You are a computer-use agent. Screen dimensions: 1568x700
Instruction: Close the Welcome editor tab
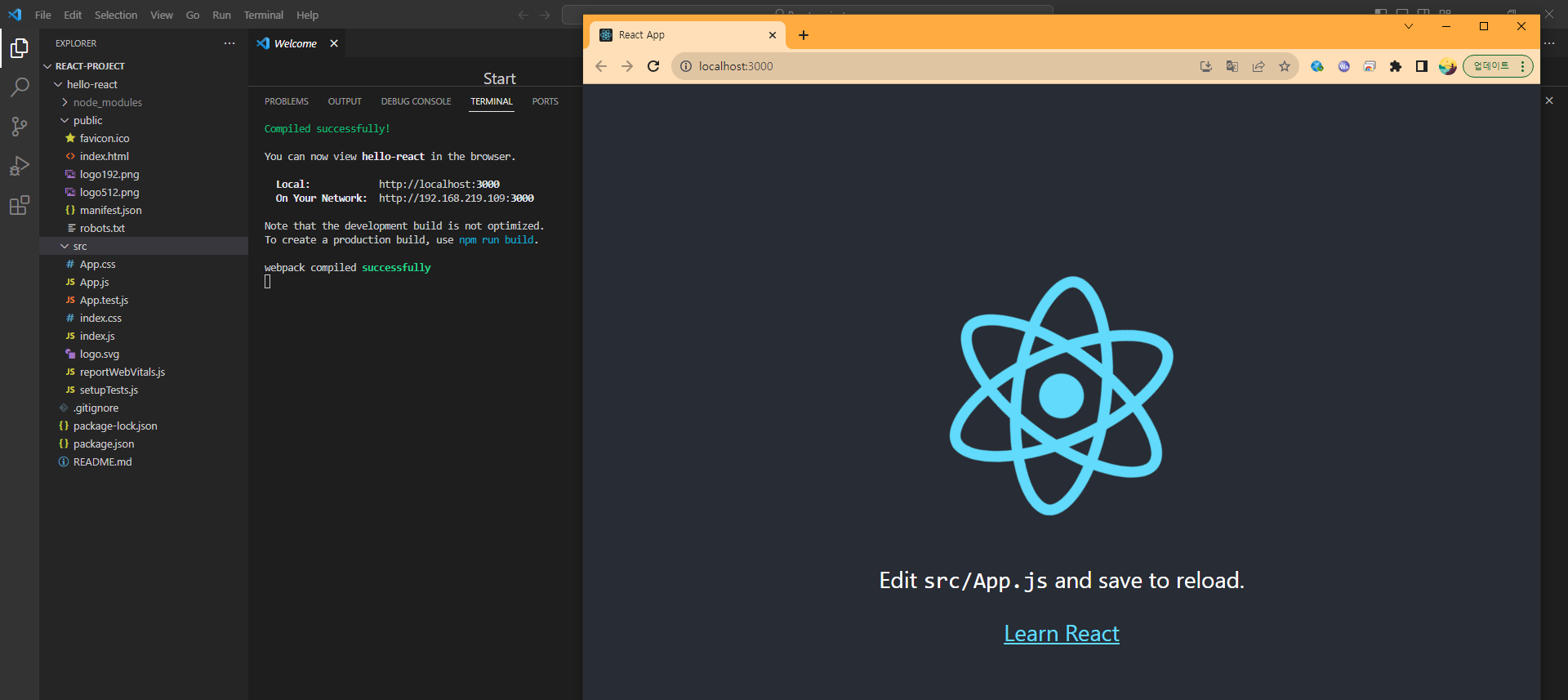pos(334,43)
